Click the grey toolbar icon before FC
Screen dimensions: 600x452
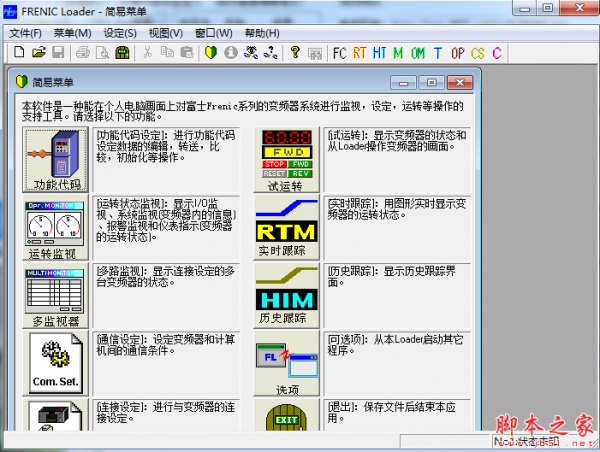pyautogui.click(x=315, y=54)
